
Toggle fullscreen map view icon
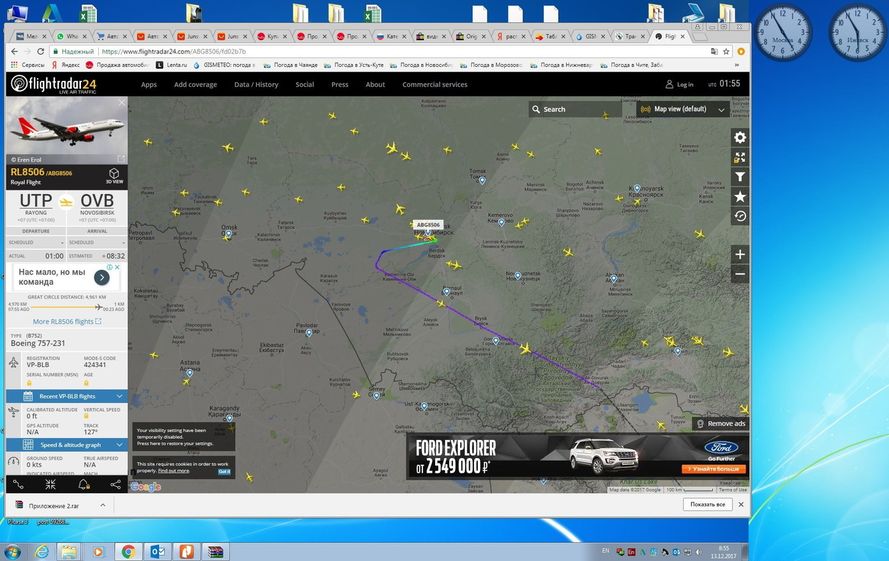[x=740, y=157]
